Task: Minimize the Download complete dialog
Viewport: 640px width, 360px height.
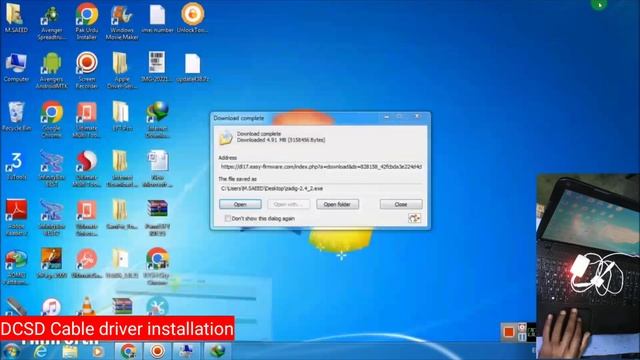Action: point(387,117)
